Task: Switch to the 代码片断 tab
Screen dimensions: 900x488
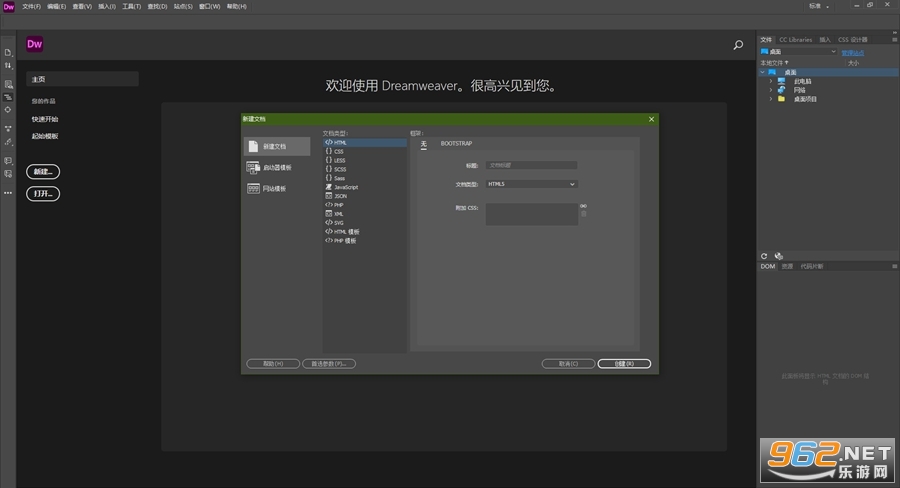Action: (812, 266)
